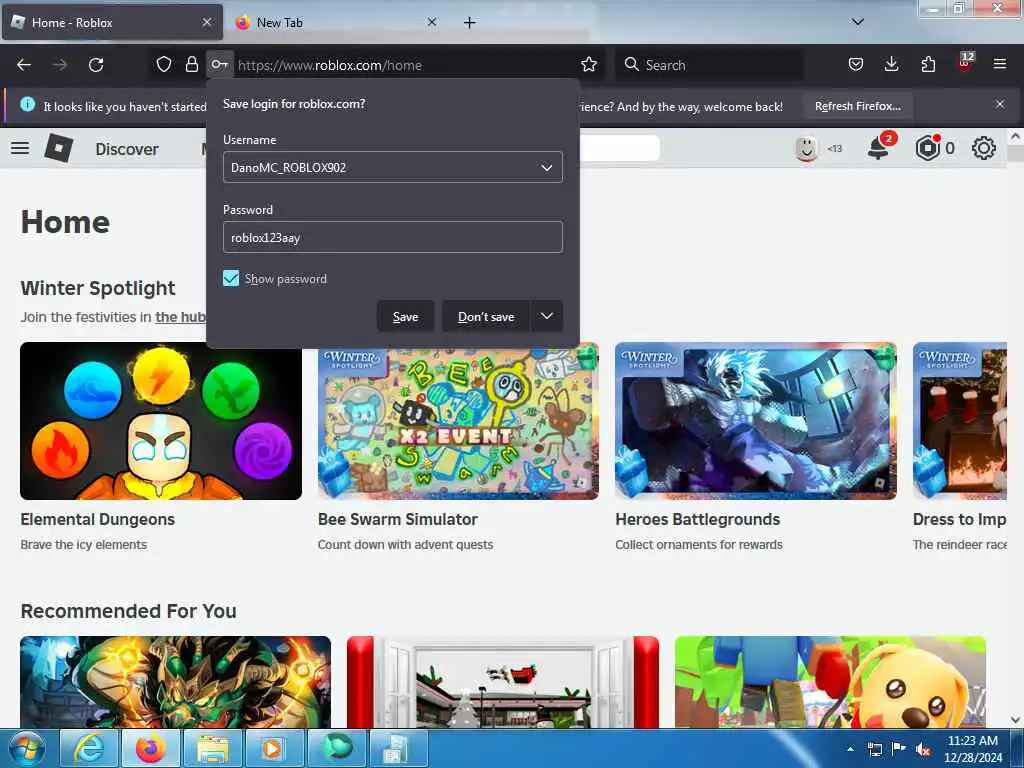Open the Firefox downloads panel
1024x768 pixels.
click(891, 64)
